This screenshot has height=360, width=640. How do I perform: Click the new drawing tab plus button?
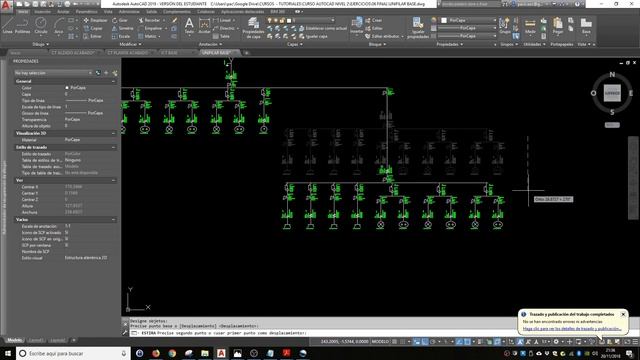[246, 53]
